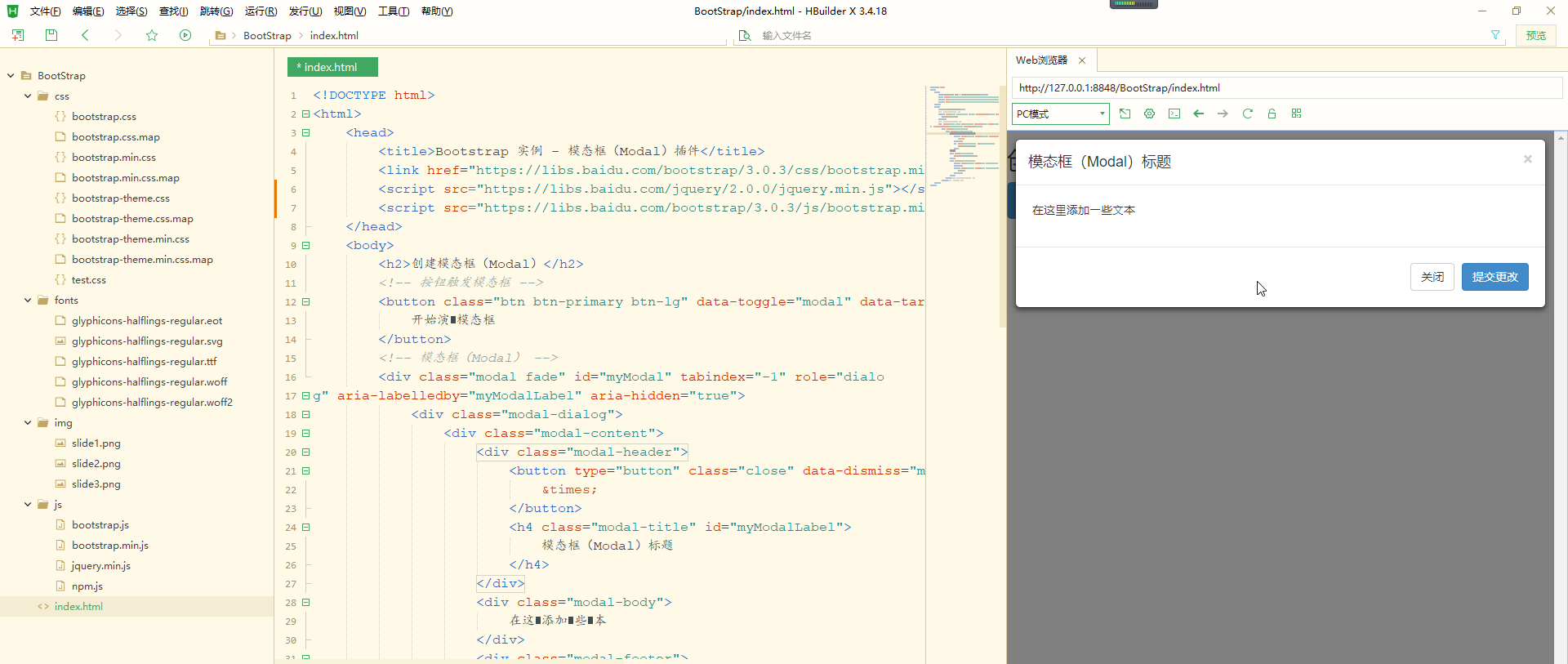Click the 关闭 button in the modal

click(1432, 277)
